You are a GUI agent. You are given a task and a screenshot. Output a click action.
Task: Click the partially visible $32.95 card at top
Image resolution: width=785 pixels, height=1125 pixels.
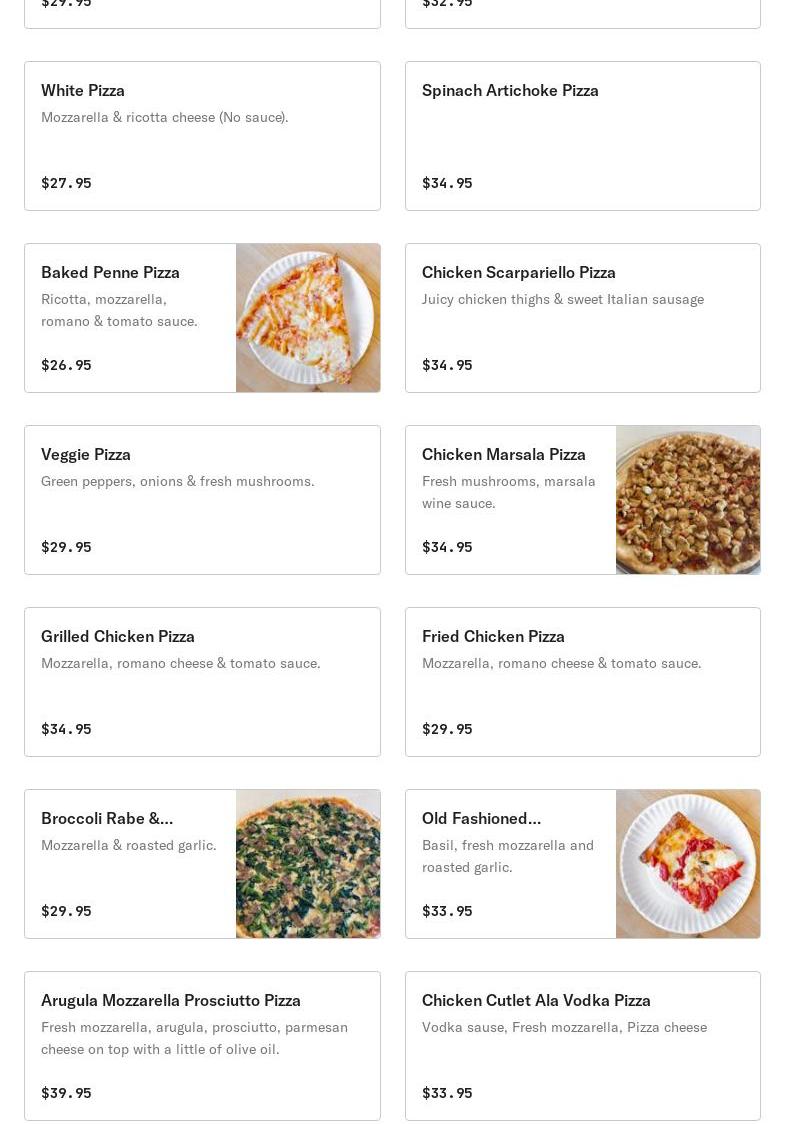point(582,12)
